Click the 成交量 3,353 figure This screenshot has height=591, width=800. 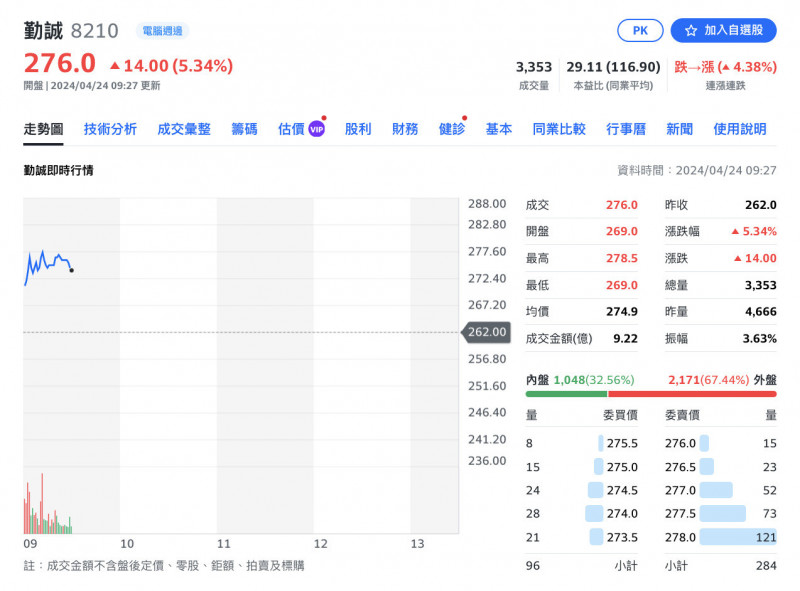coord(534,67)
